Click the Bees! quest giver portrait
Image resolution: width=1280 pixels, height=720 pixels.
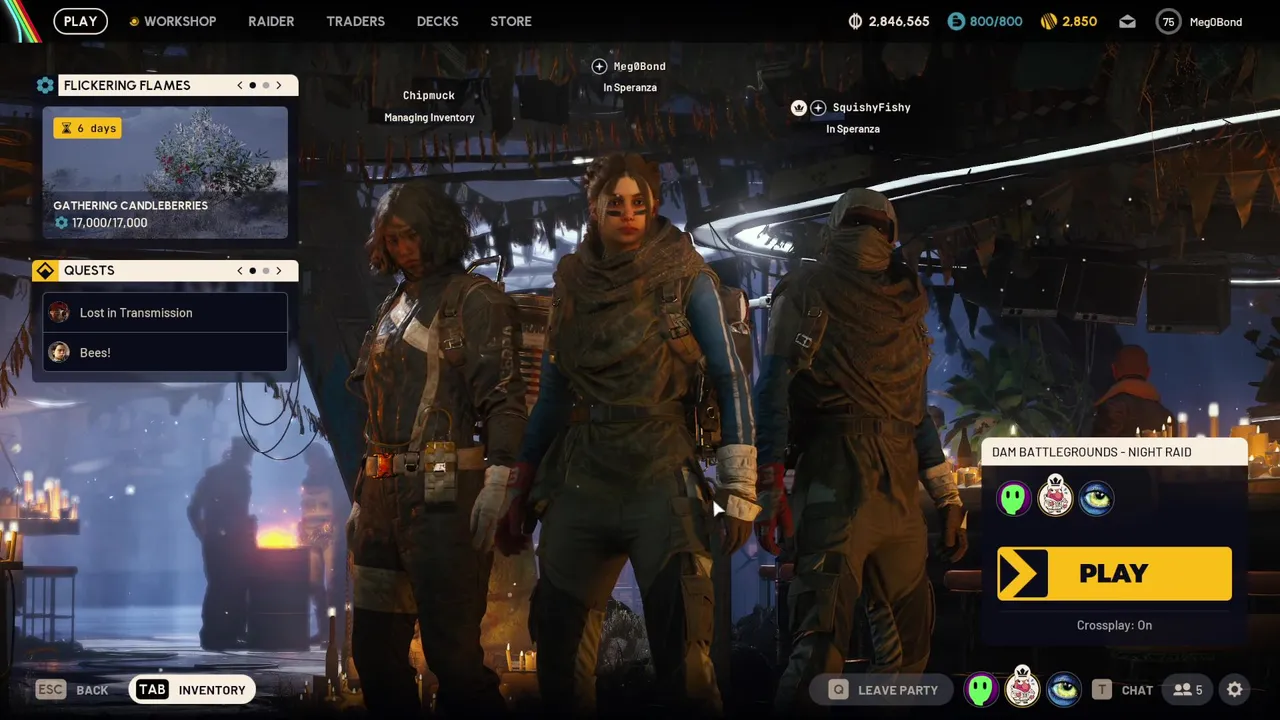point(59,352)
